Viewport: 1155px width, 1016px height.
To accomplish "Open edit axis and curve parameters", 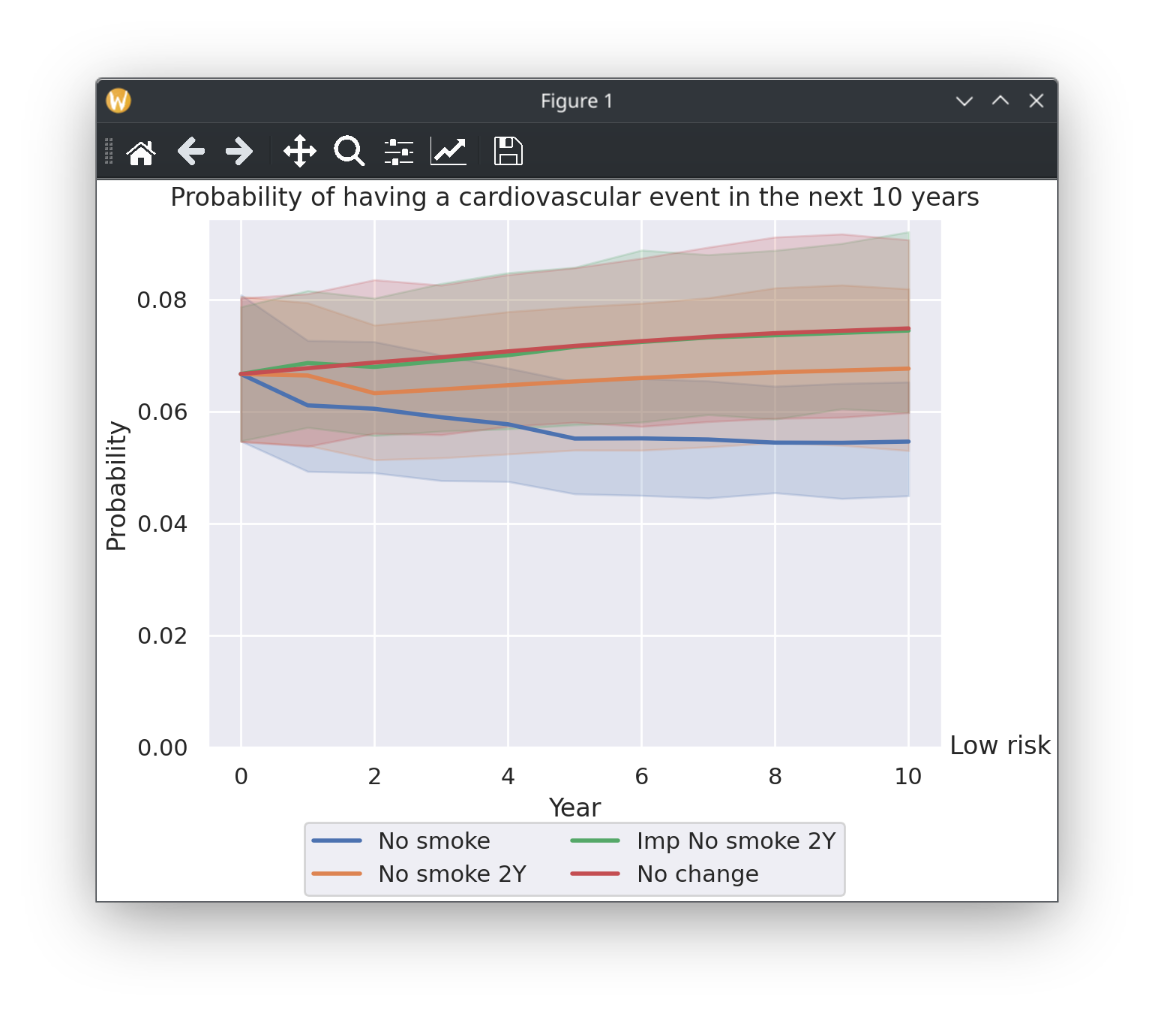I will click(x=449, y=152).
